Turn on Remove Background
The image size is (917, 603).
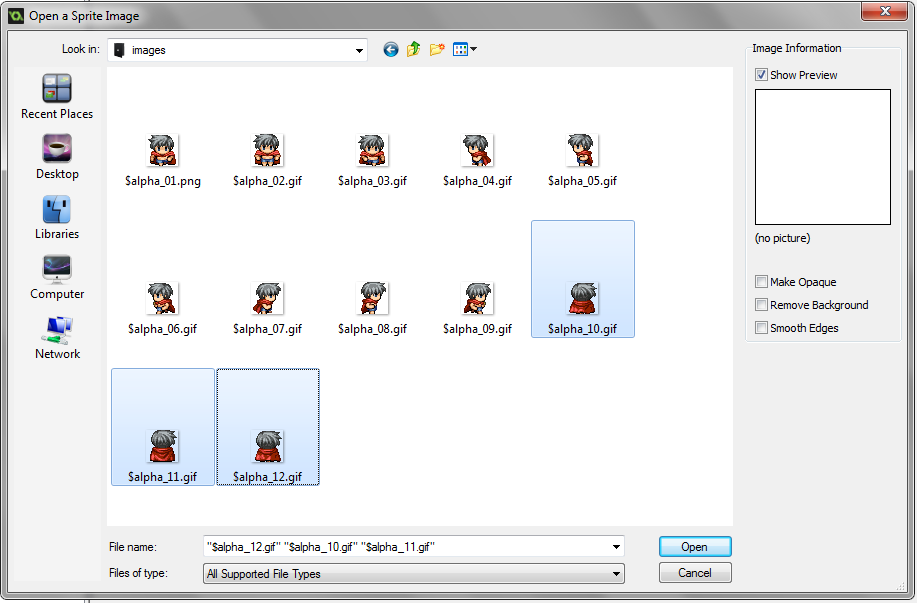pyautogui.click(x=761, y=305)
